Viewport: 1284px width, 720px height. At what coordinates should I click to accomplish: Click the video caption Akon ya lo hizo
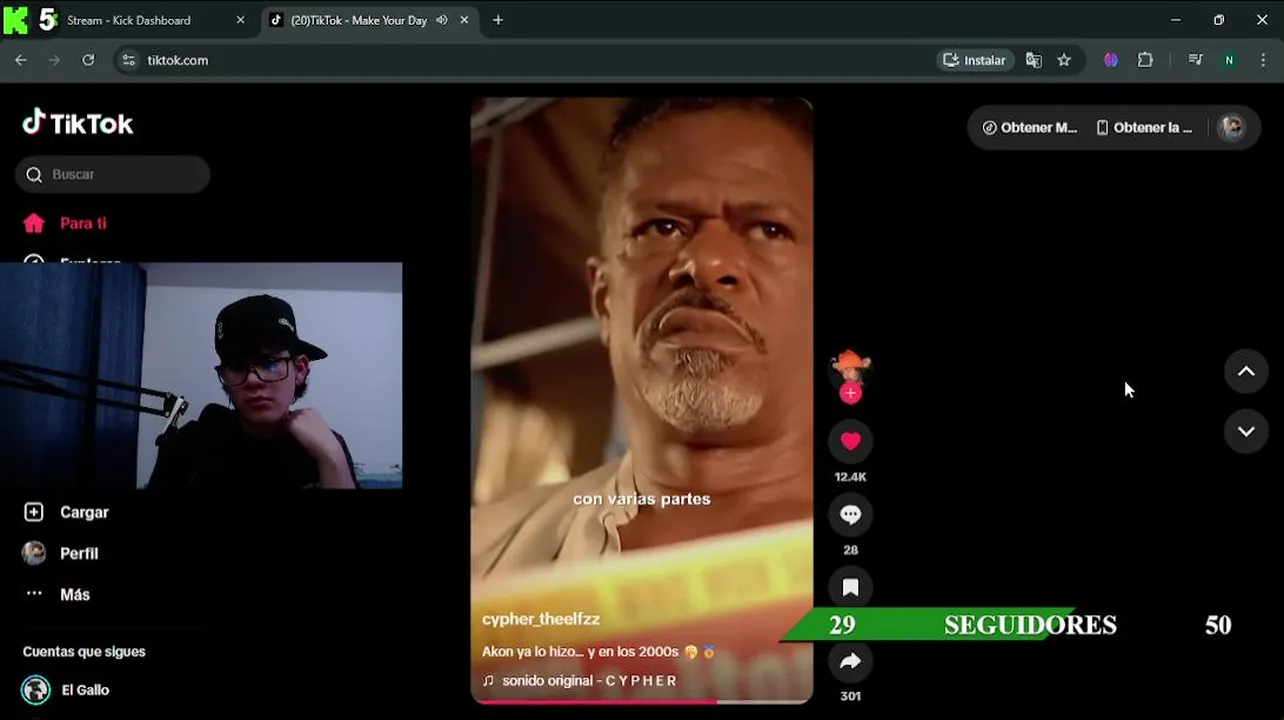598,652
